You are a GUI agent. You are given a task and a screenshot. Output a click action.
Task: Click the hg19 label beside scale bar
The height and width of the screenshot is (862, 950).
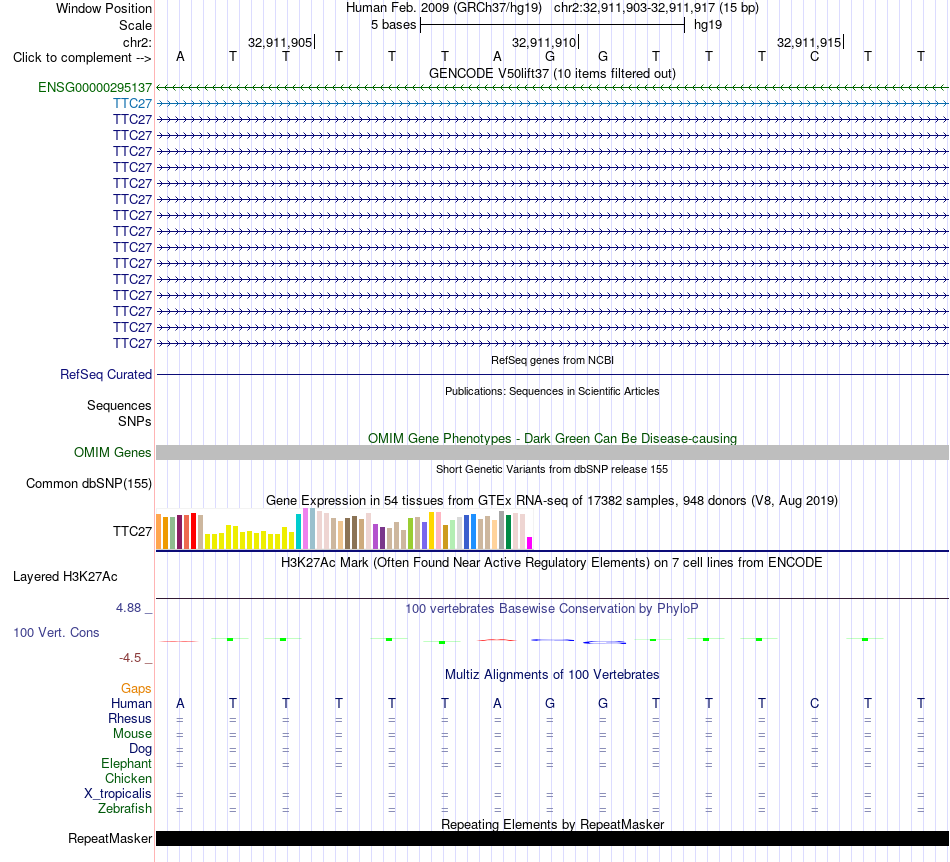click(x=708, y=25)
